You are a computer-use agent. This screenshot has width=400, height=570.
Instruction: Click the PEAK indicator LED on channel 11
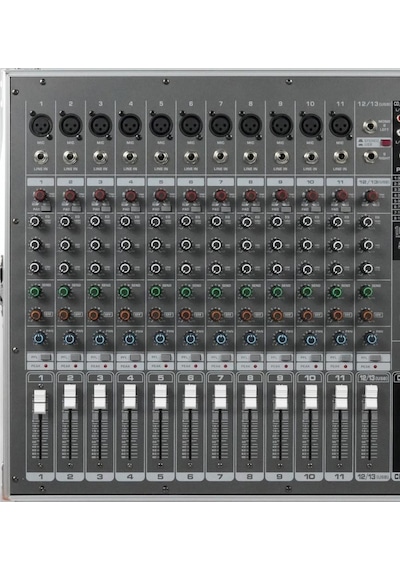pos(345,366)
